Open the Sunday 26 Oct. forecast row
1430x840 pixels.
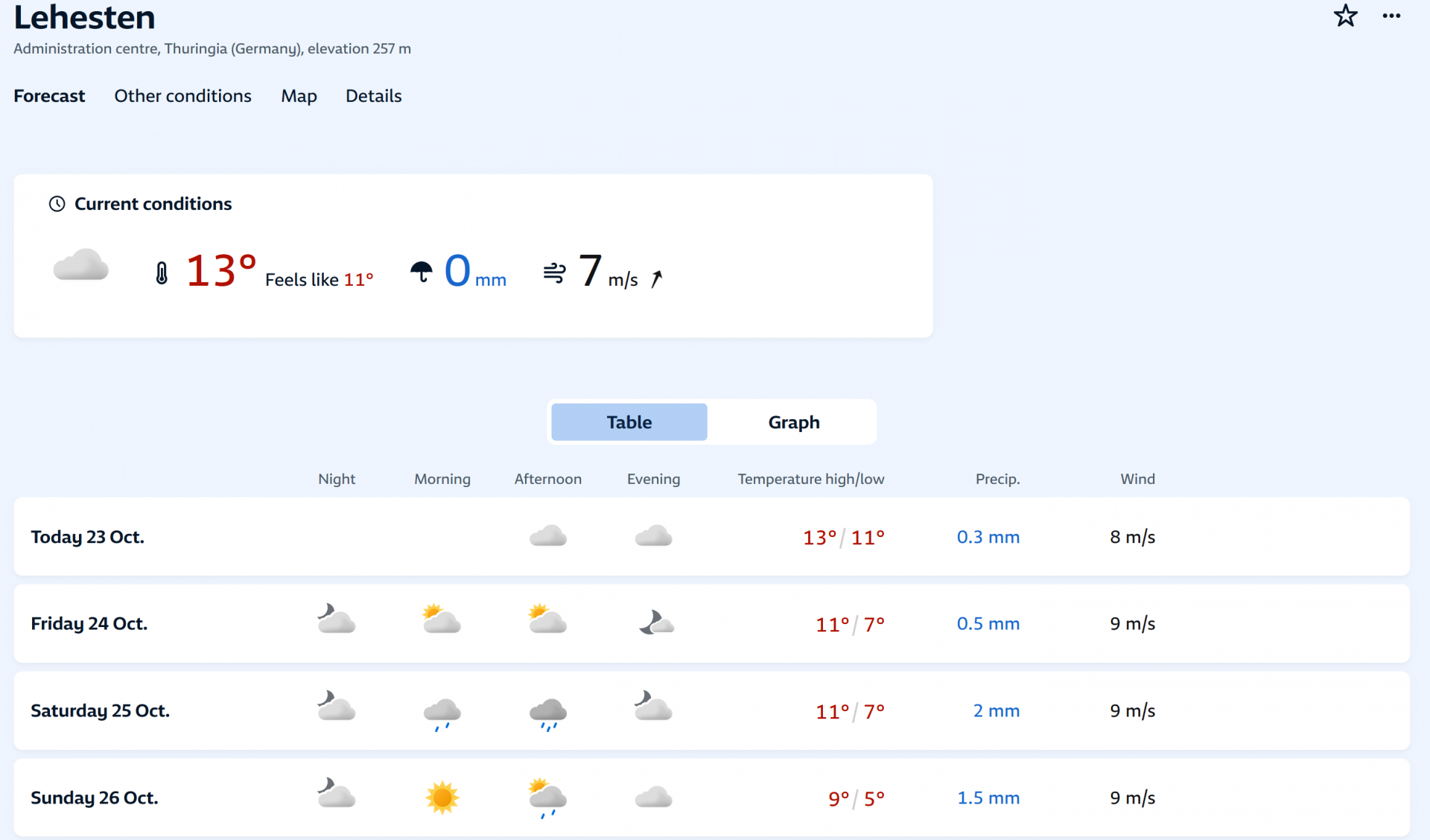(94, 798)
